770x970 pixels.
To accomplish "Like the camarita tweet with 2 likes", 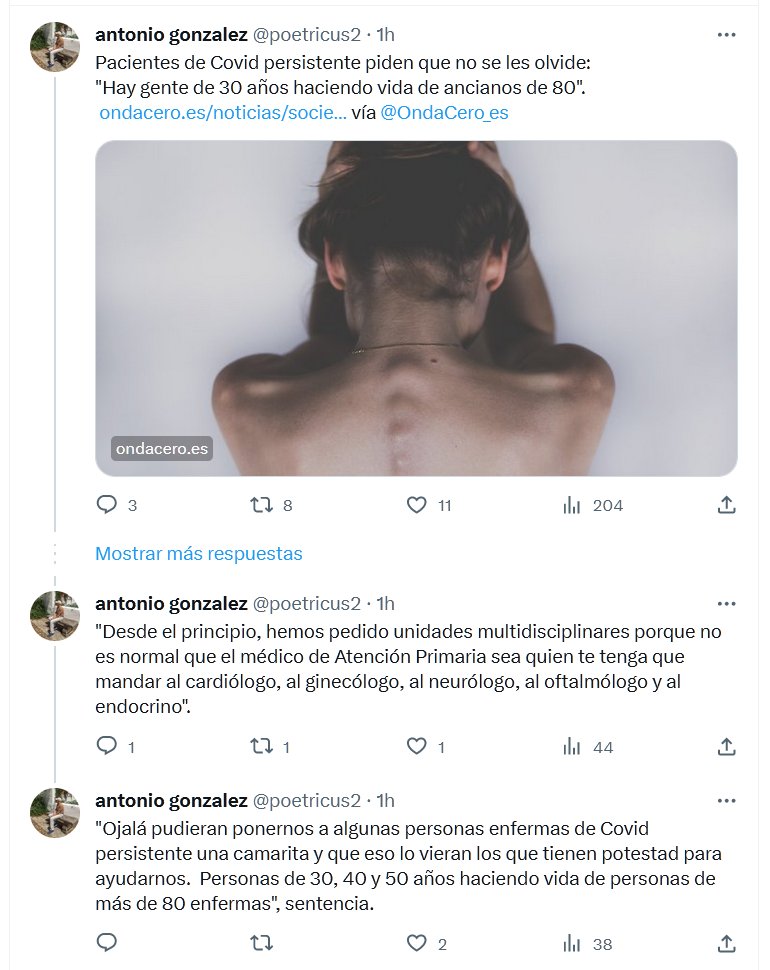I will click(417, 943).
